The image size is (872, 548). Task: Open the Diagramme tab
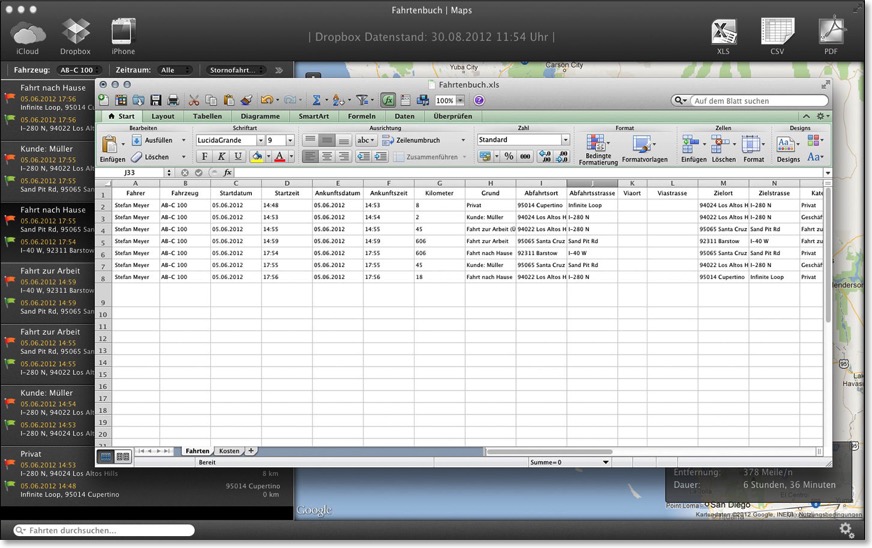[x=260, y=116]
